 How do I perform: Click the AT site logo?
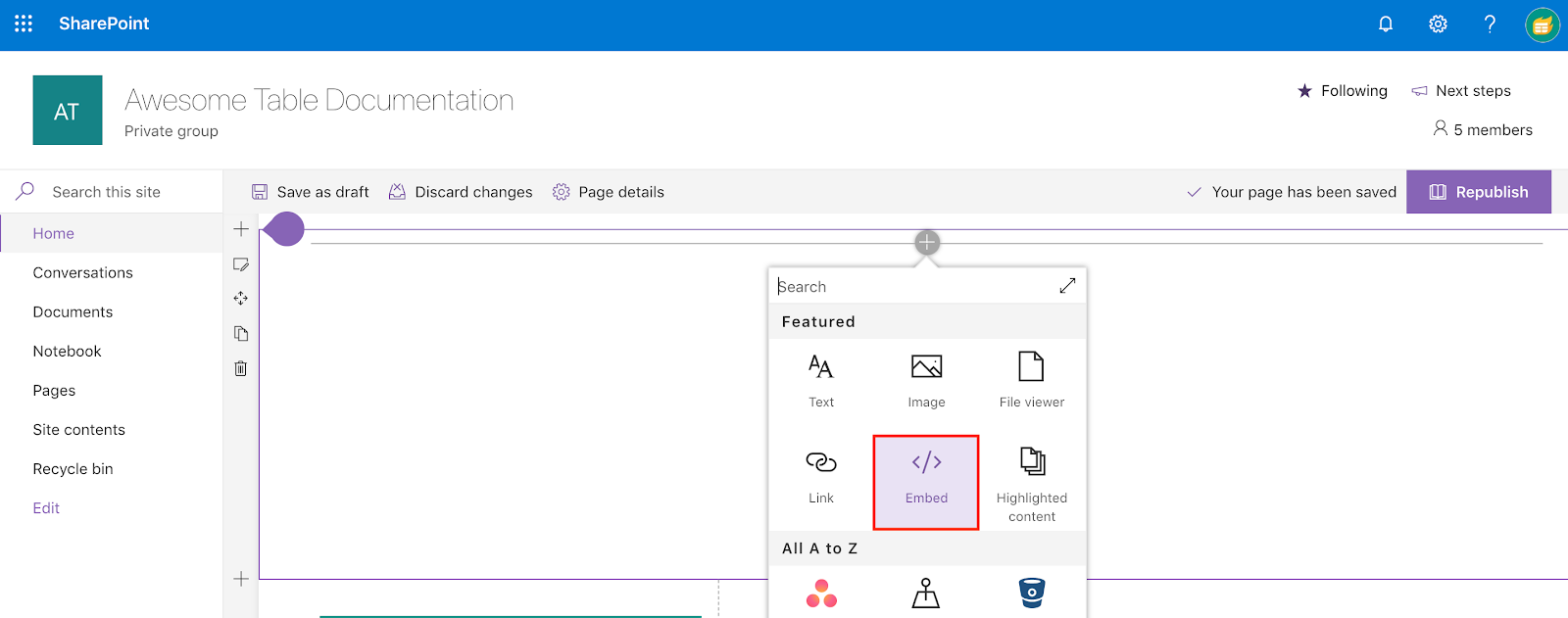tap(68, 111)
